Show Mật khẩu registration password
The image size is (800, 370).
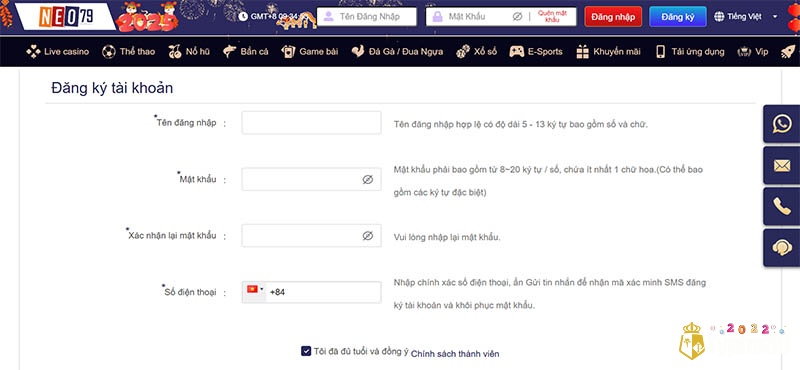367,180
